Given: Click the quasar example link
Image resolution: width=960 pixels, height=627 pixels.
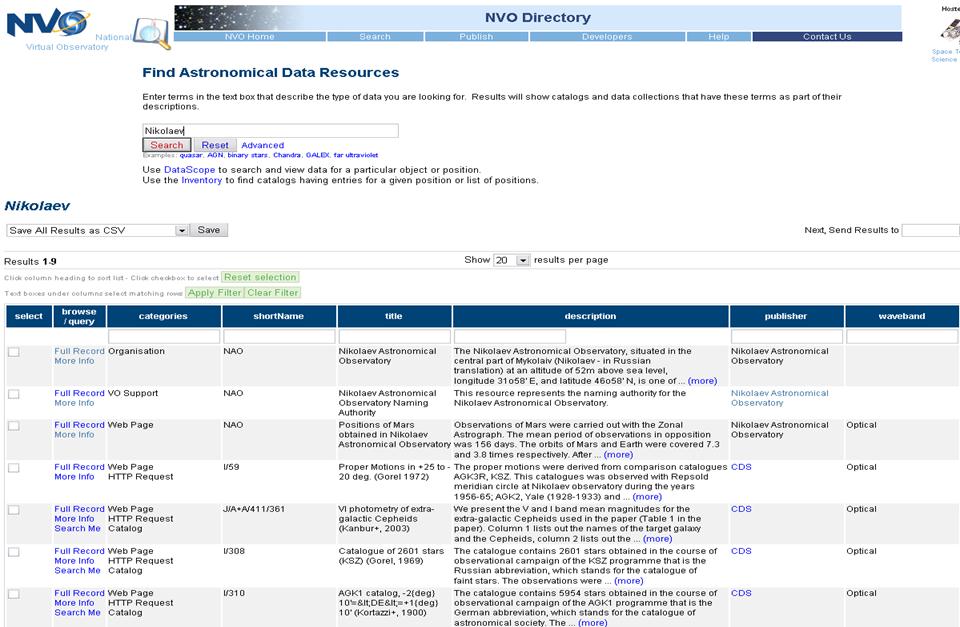Looking at the screenshot, I should pyautogui.click(x=190, y=155).
